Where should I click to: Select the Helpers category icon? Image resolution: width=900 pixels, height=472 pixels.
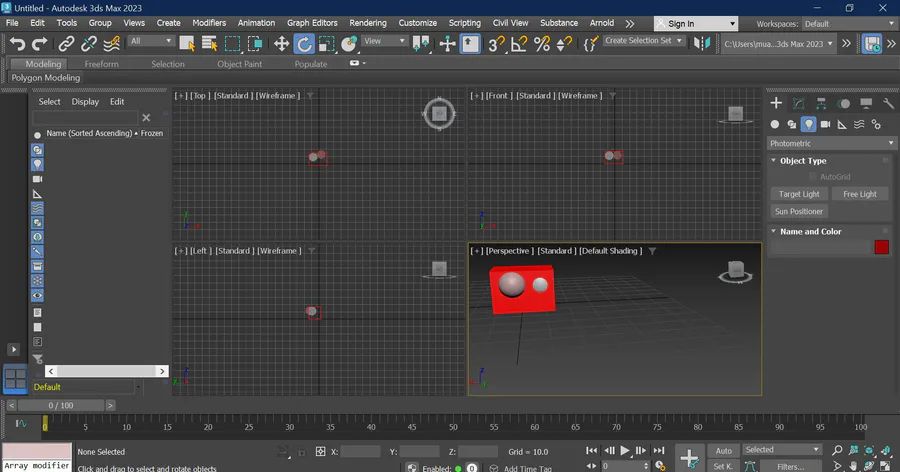pos(842,124)
